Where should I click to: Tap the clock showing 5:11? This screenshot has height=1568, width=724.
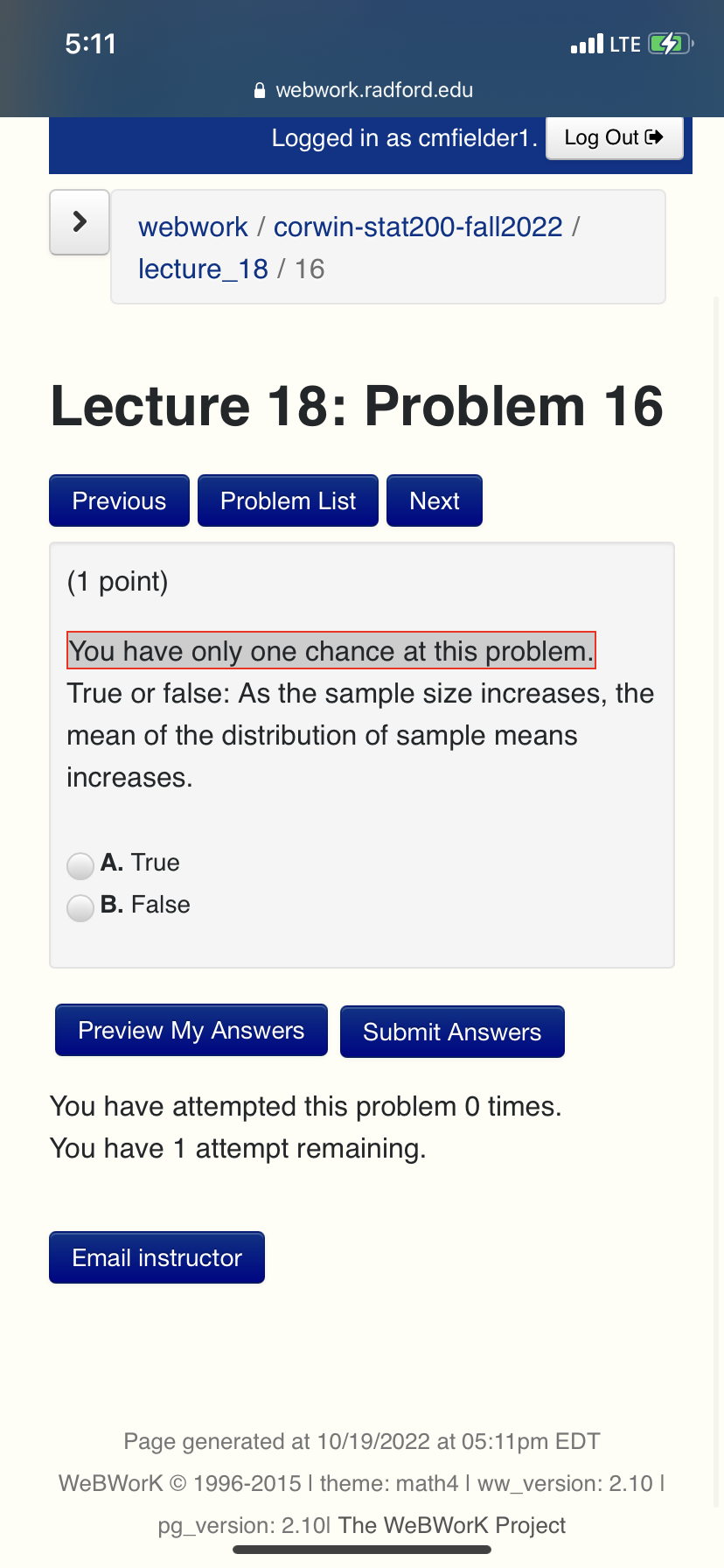(x=90, y=42)
